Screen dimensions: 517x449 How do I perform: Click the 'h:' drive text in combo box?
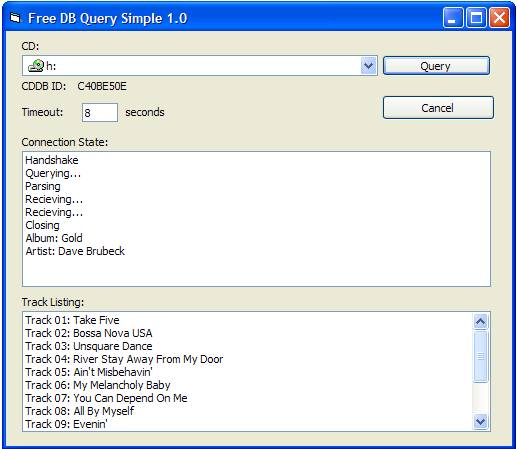click(x=51, y=66)
